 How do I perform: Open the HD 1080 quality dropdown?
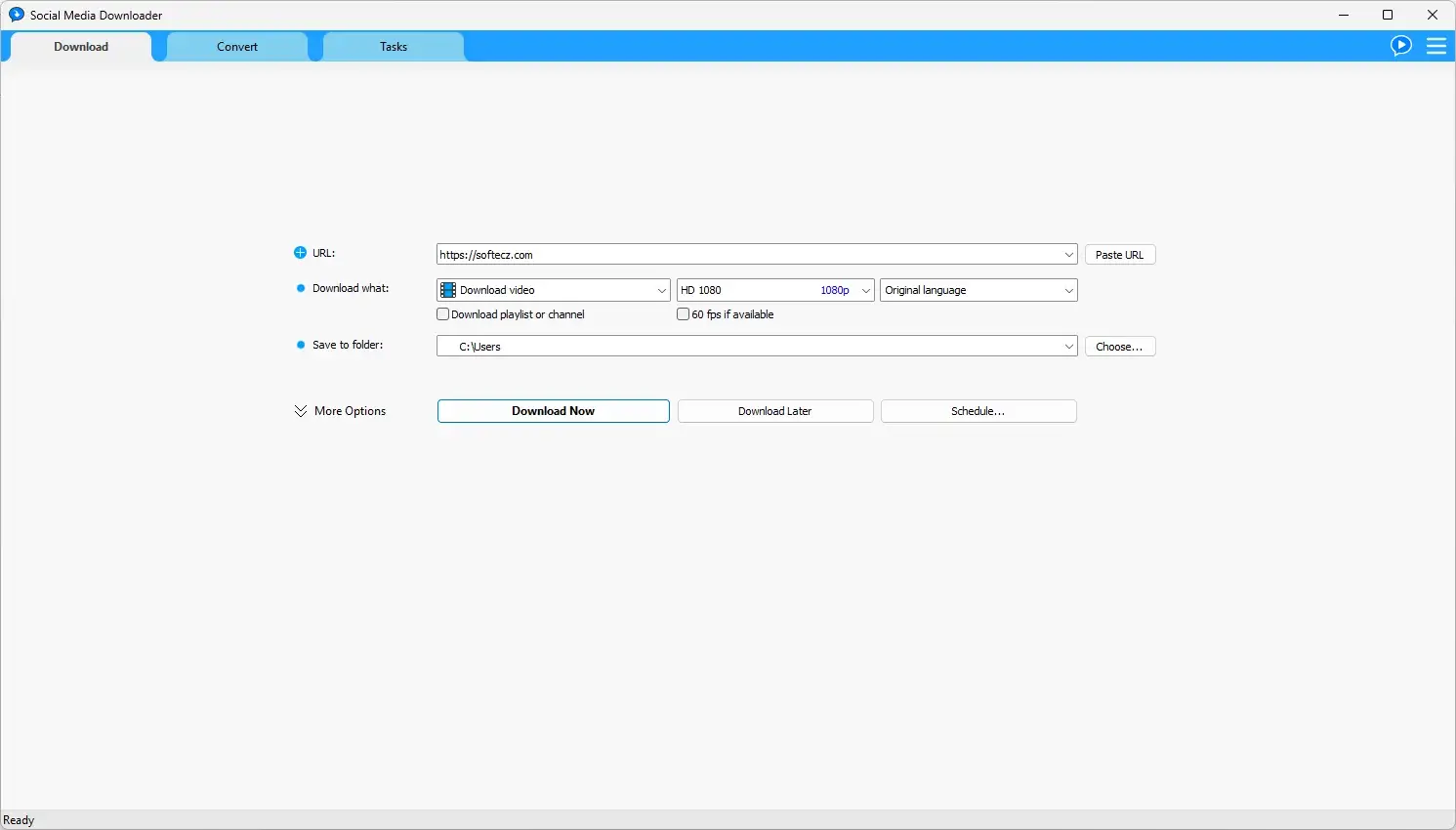click(x=775, y=290)
